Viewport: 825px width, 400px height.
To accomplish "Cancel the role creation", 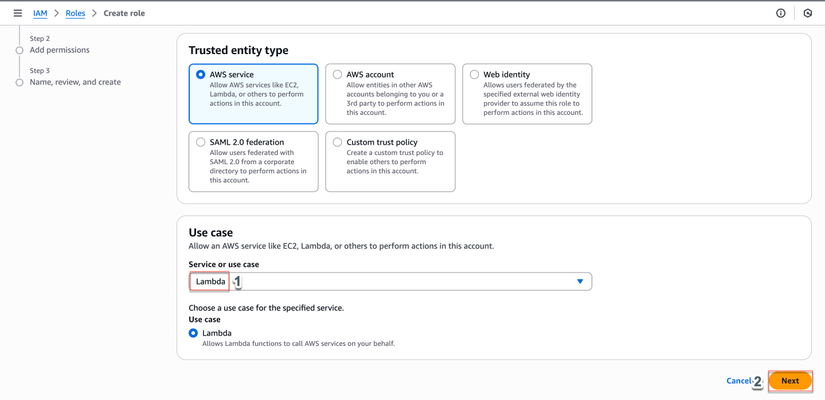I will click(739, 381).
